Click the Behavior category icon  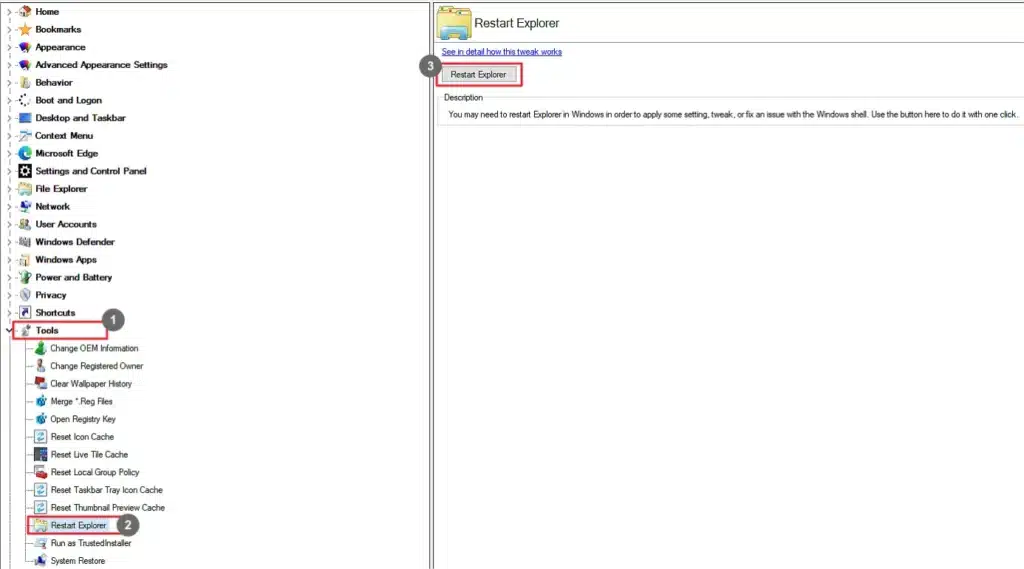(25, 82)
